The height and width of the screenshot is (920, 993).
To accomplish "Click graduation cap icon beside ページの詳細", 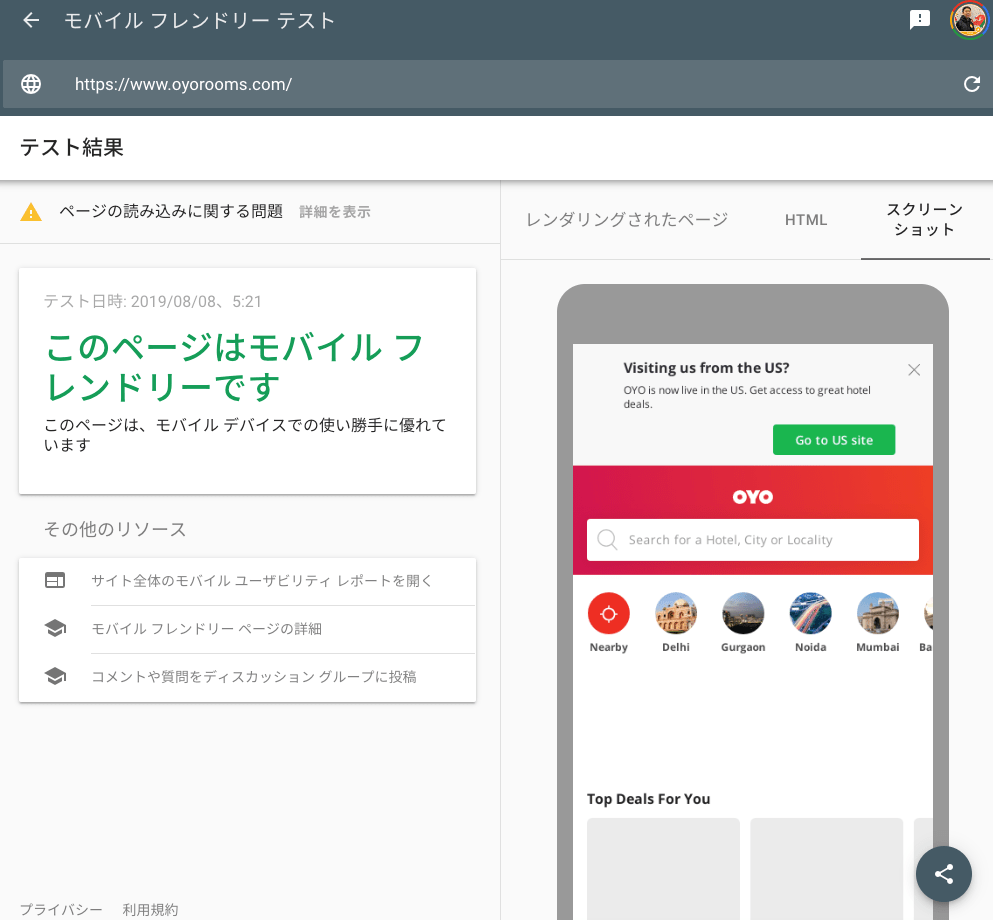I will pyautogui.click(x=55, y=628).
